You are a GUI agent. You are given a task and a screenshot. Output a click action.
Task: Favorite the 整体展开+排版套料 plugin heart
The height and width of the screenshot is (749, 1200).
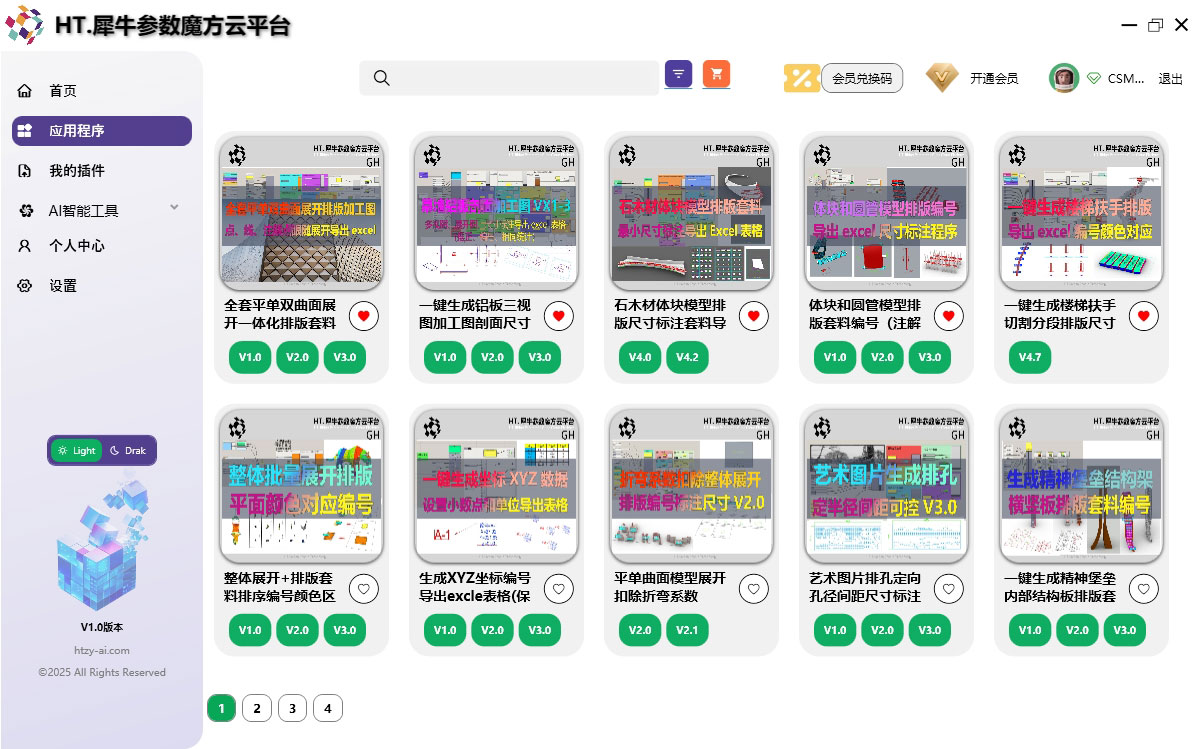click(x=364, y=589)
